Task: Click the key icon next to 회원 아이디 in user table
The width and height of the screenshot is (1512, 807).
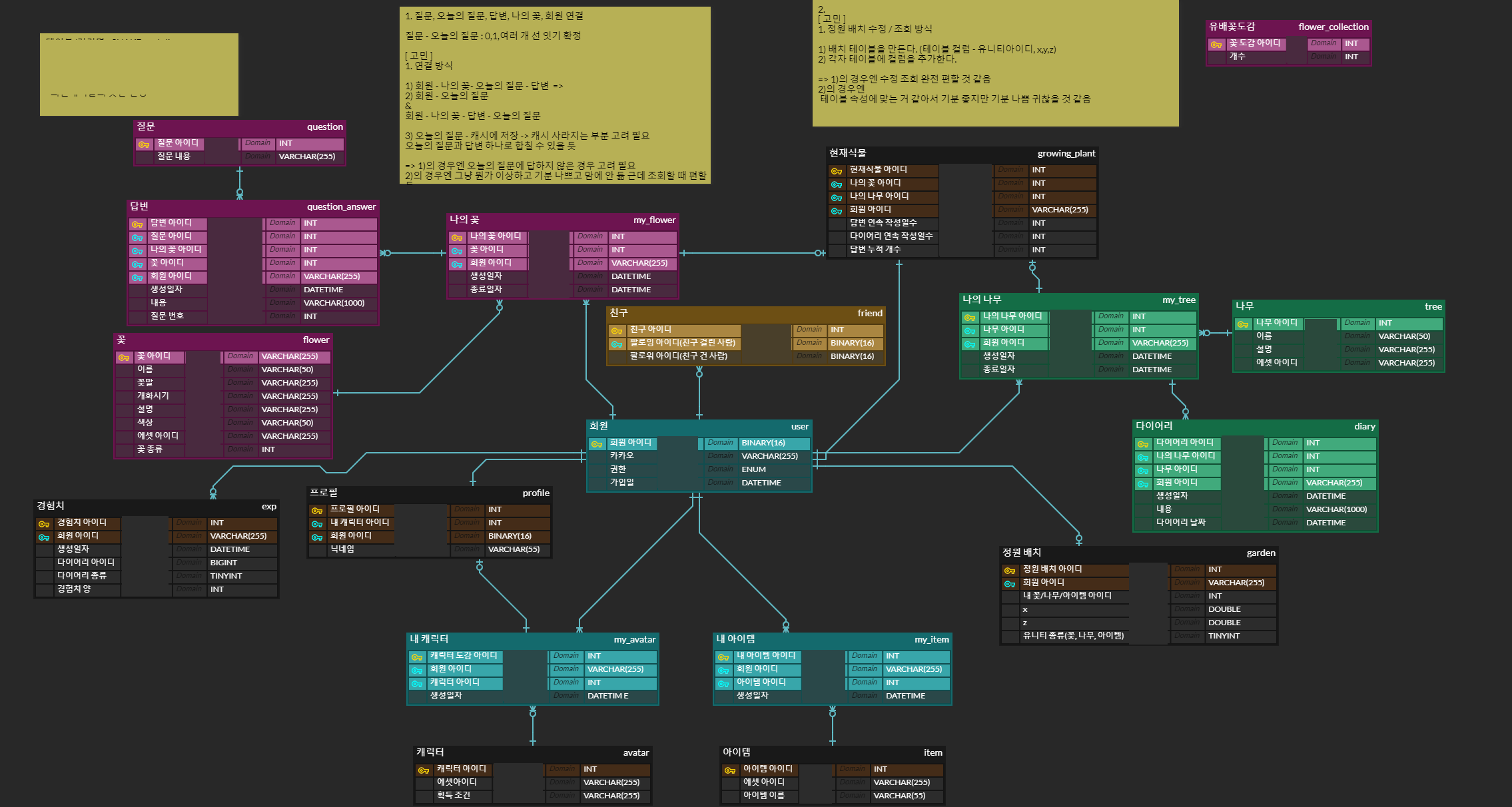Action: (597, 443)
